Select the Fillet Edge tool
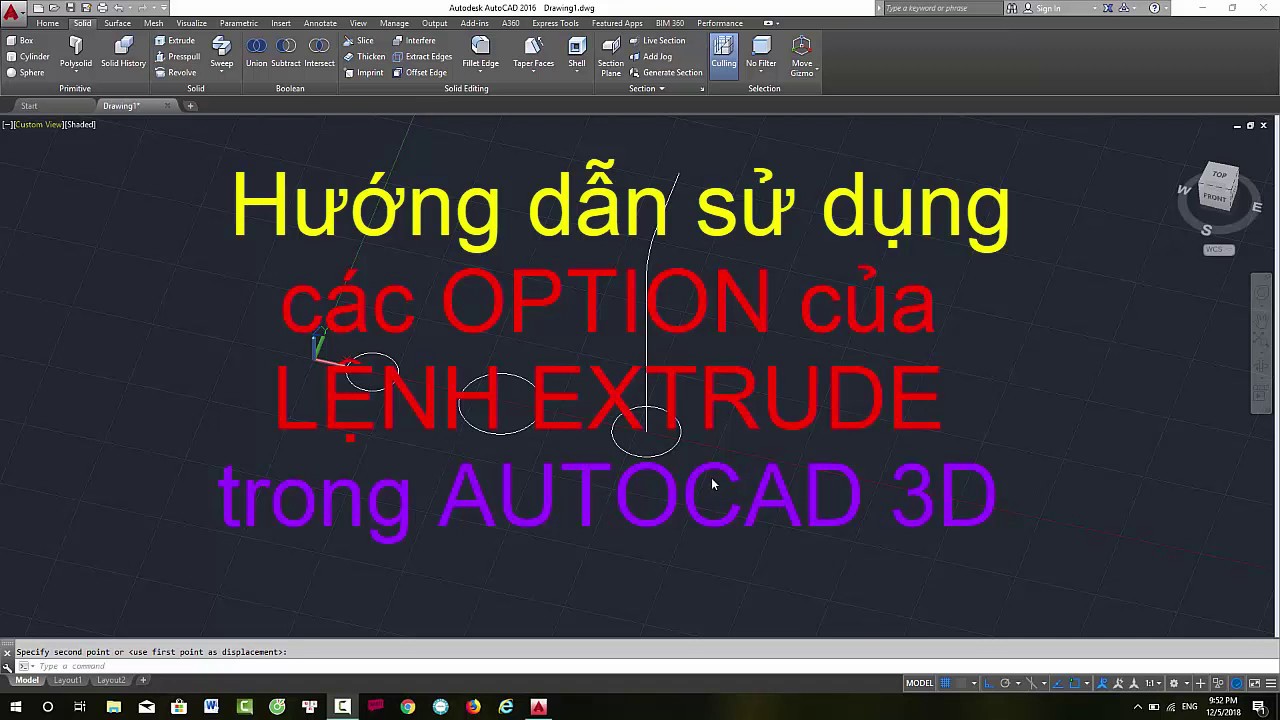Screen dimensions: 1280x720 (480, 53)
